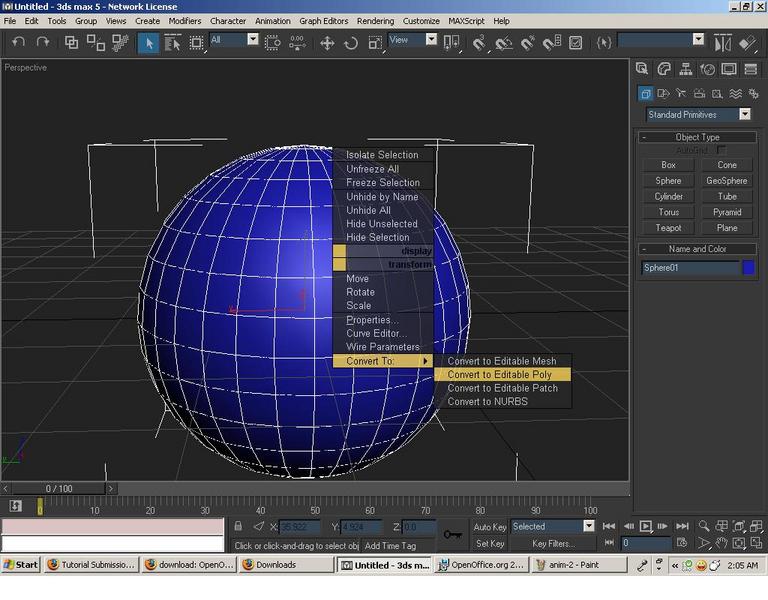Click the Sphere01 name field
768x600 pixels.
[x=691, y=268]
